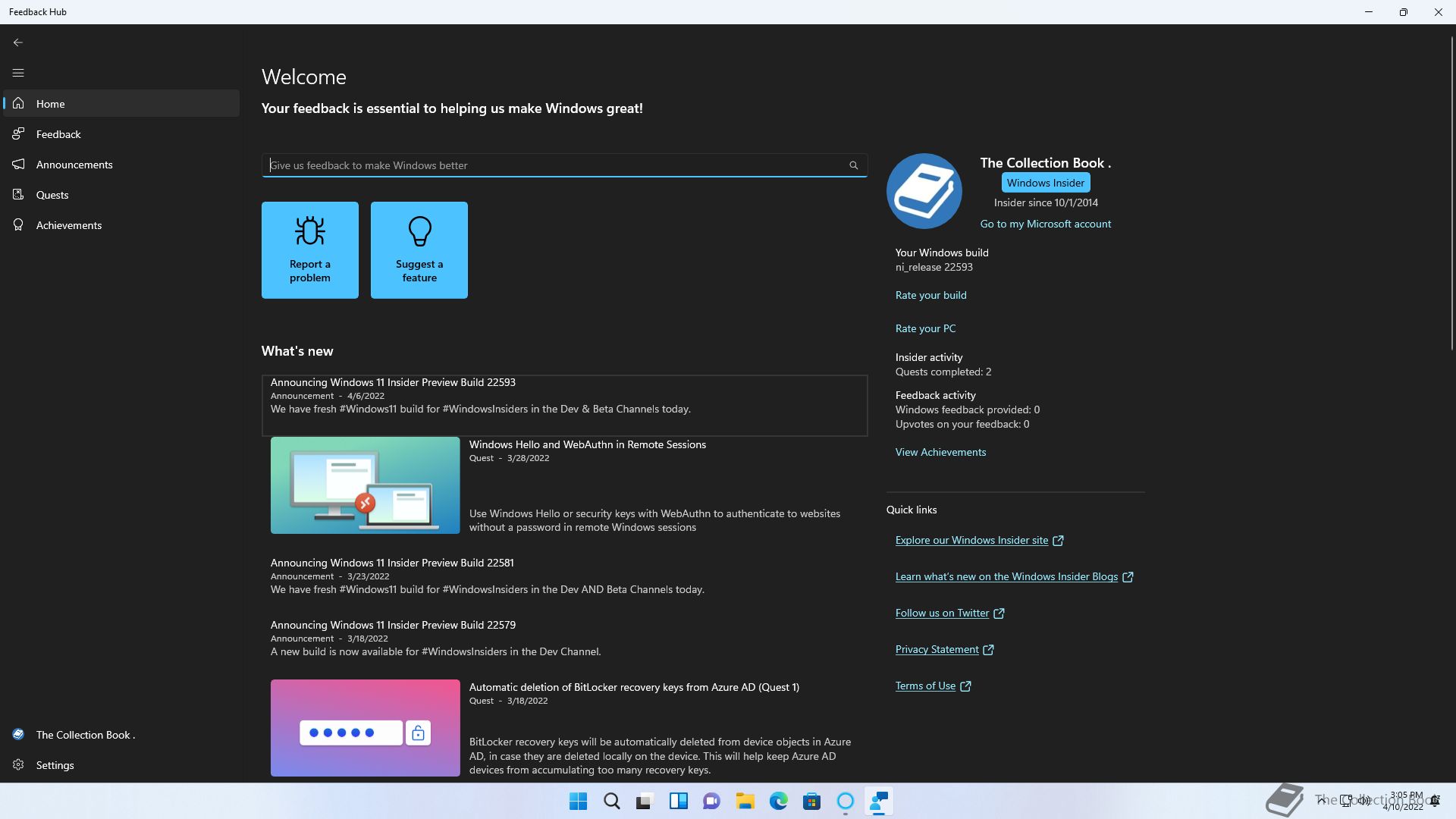1456x819 pixels.
Task: Open Go to my Microsoft account link
Action: [x=1046, y=224]
